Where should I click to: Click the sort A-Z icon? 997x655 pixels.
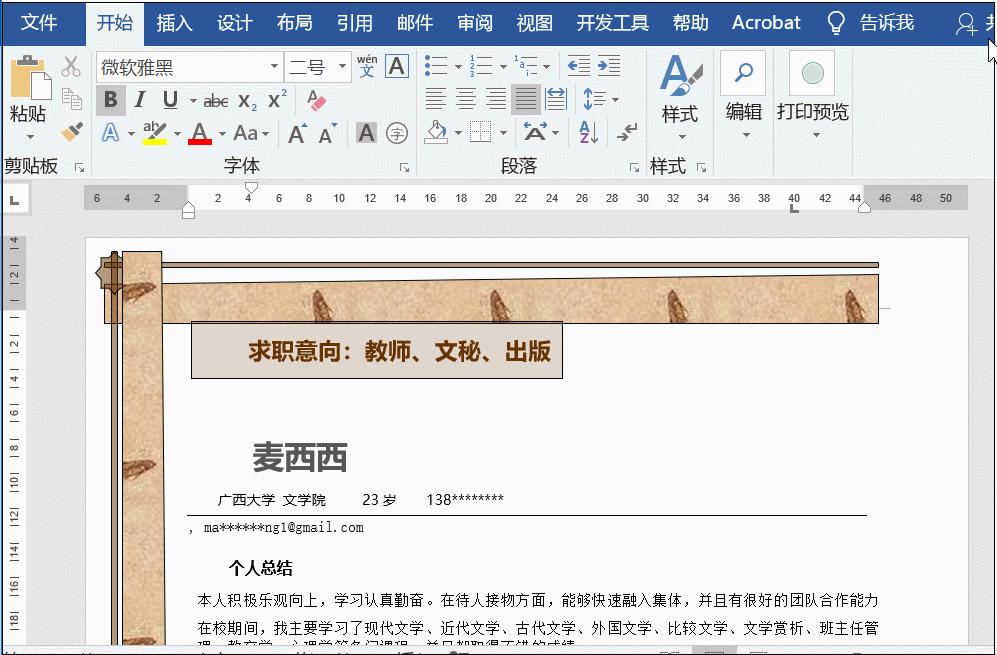point(589,132)
